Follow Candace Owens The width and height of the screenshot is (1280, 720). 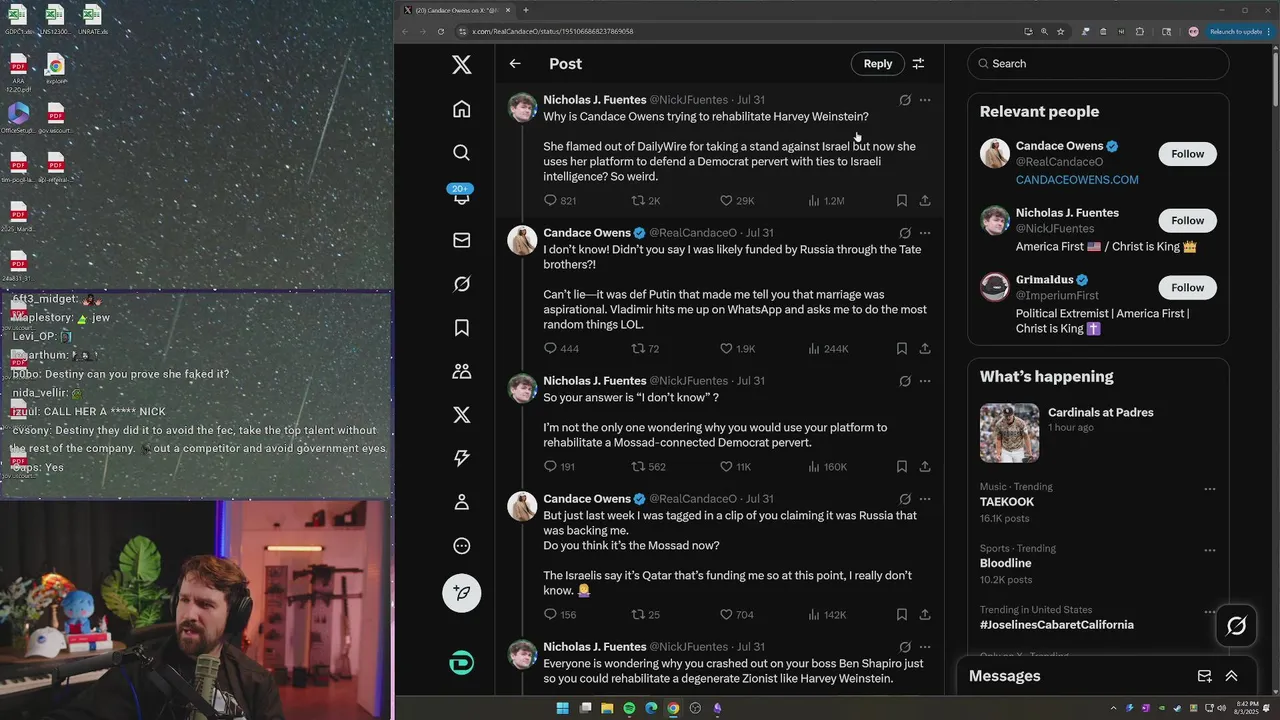click(x=1188, y=154)
